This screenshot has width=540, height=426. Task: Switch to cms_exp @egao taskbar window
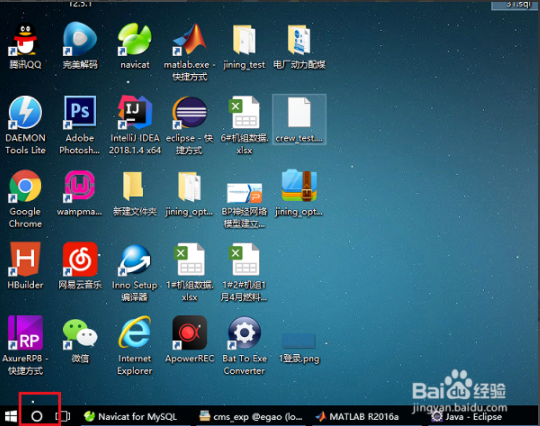[x=251, y=417]
